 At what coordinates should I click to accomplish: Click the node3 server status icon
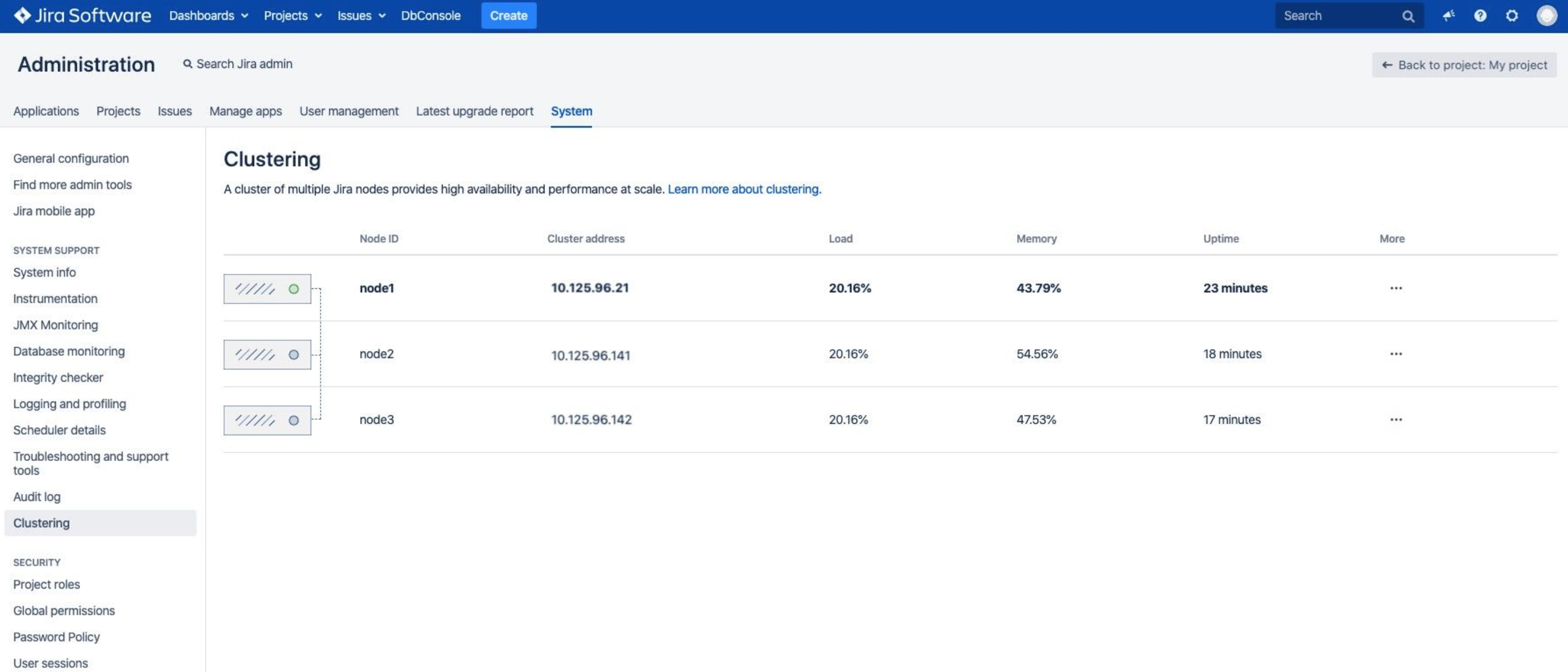click(267, 420)
